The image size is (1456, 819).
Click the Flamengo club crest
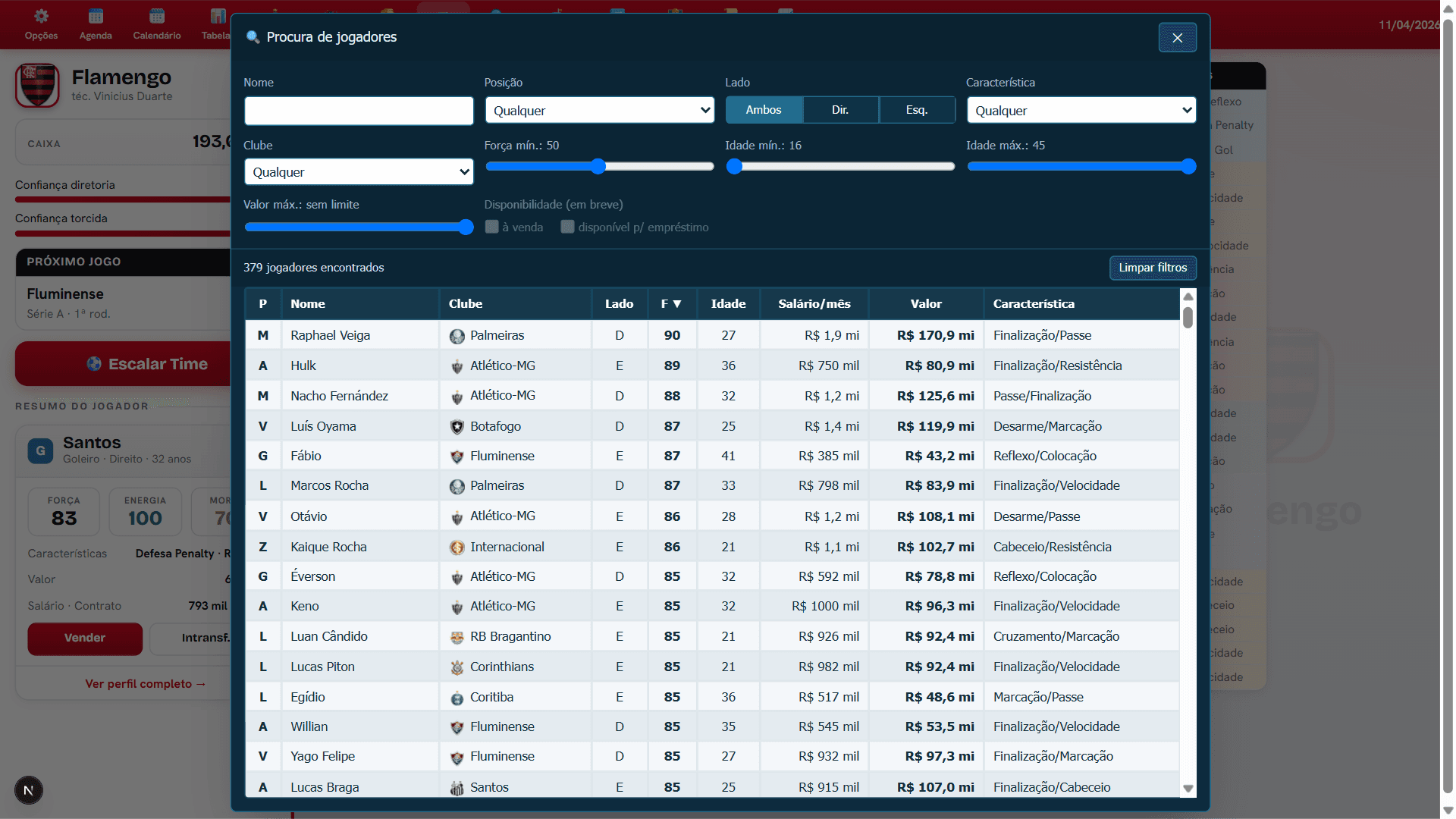(x=37, y=85)
